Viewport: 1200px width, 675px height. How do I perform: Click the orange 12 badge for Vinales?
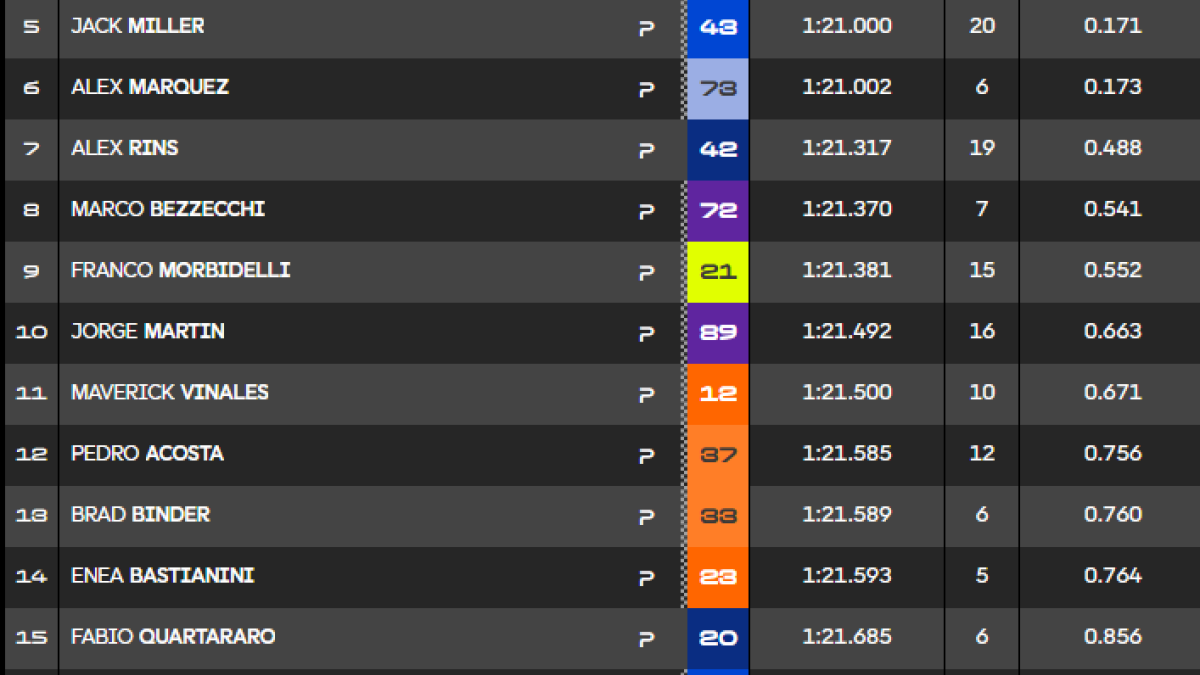[x=718, y=394]
